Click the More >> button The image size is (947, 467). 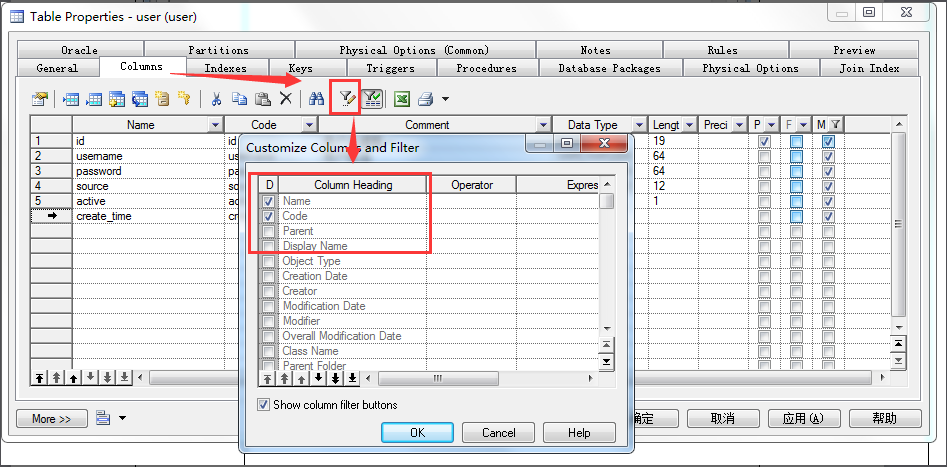[52, 419]
